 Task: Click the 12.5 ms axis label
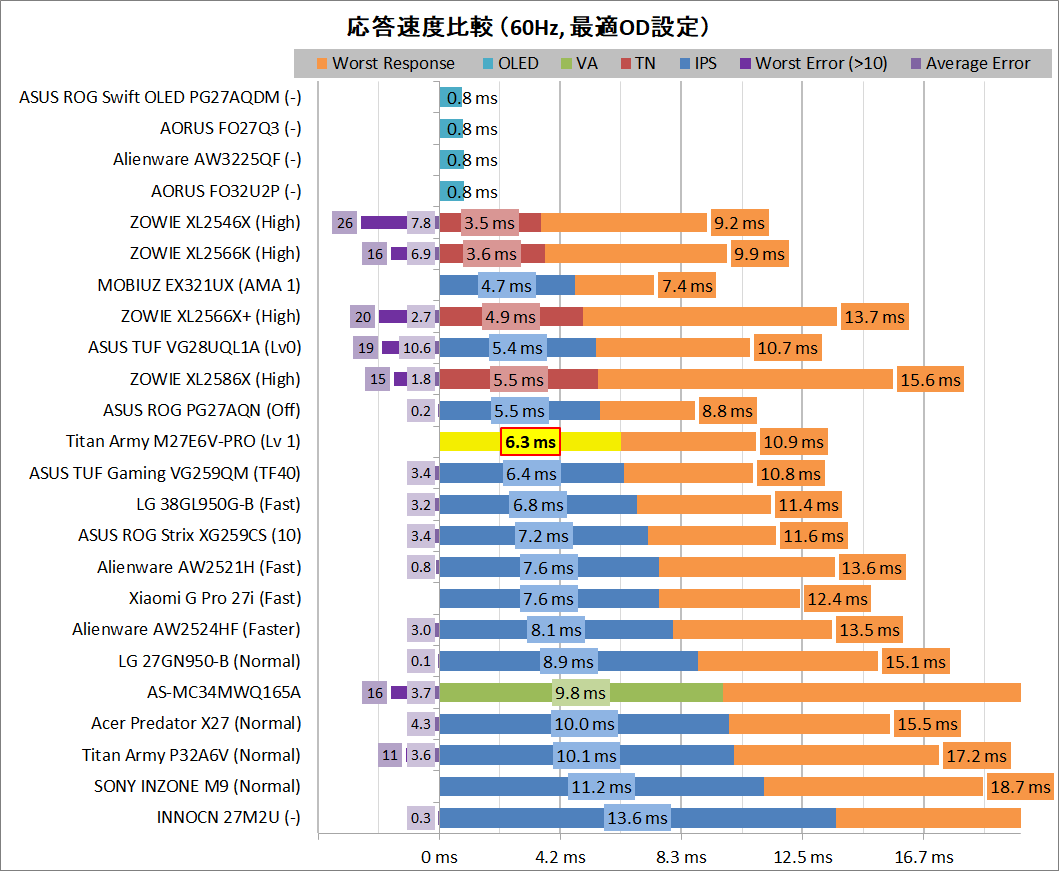803,857
